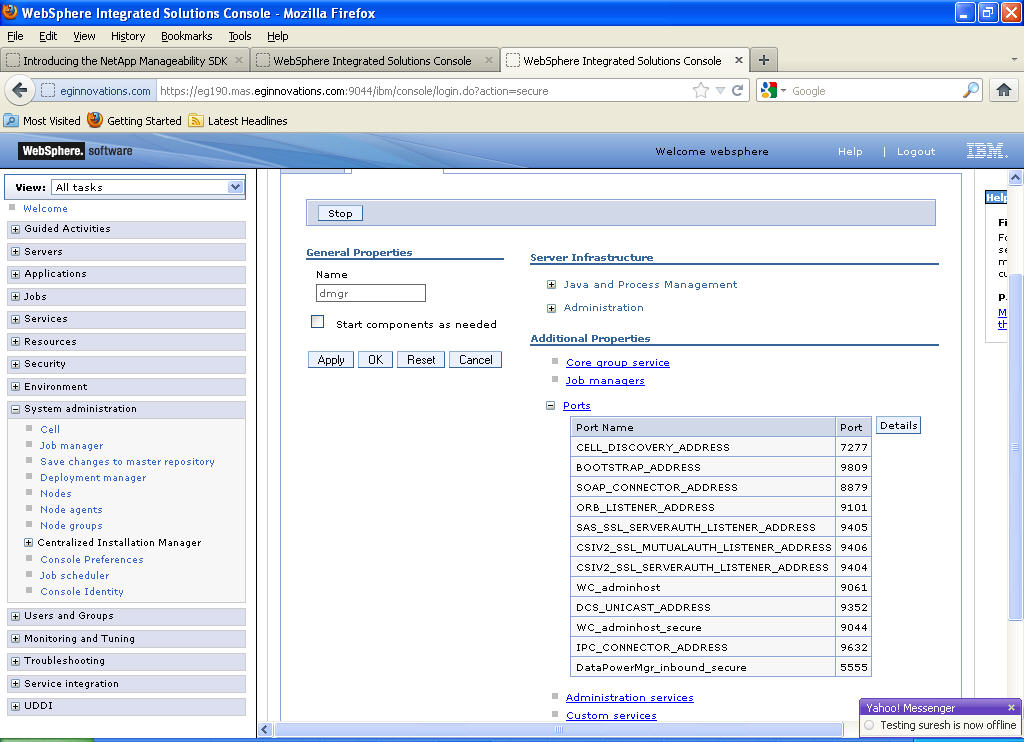Click the IBM logo in header

coord(987,151)
